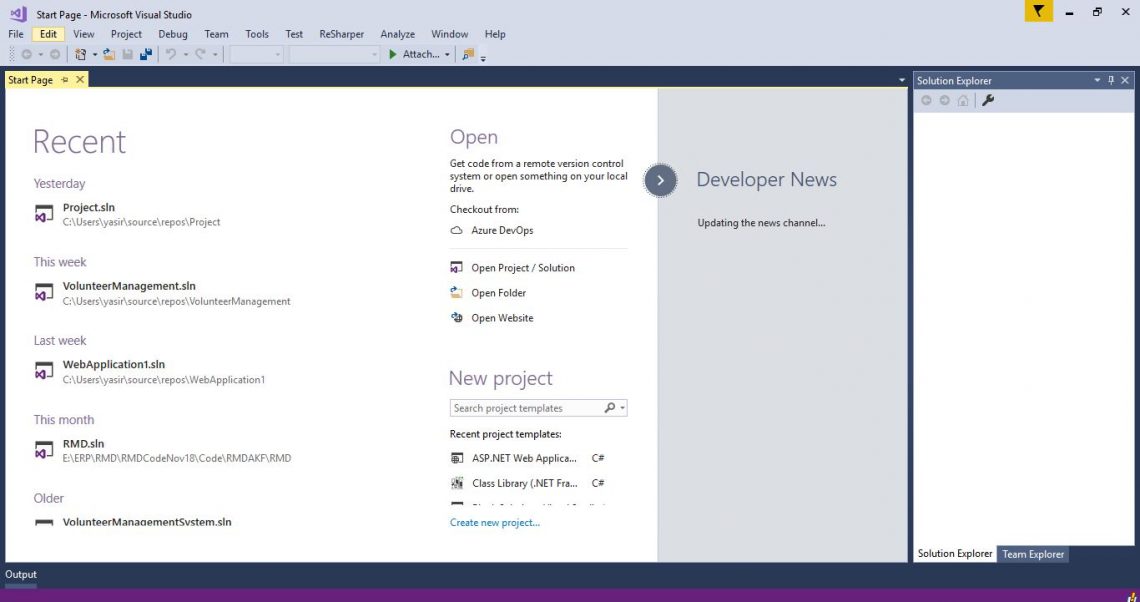Click the Navigate Forward toolbar icon
The image size is (1140, 602).
pos(55,55)
